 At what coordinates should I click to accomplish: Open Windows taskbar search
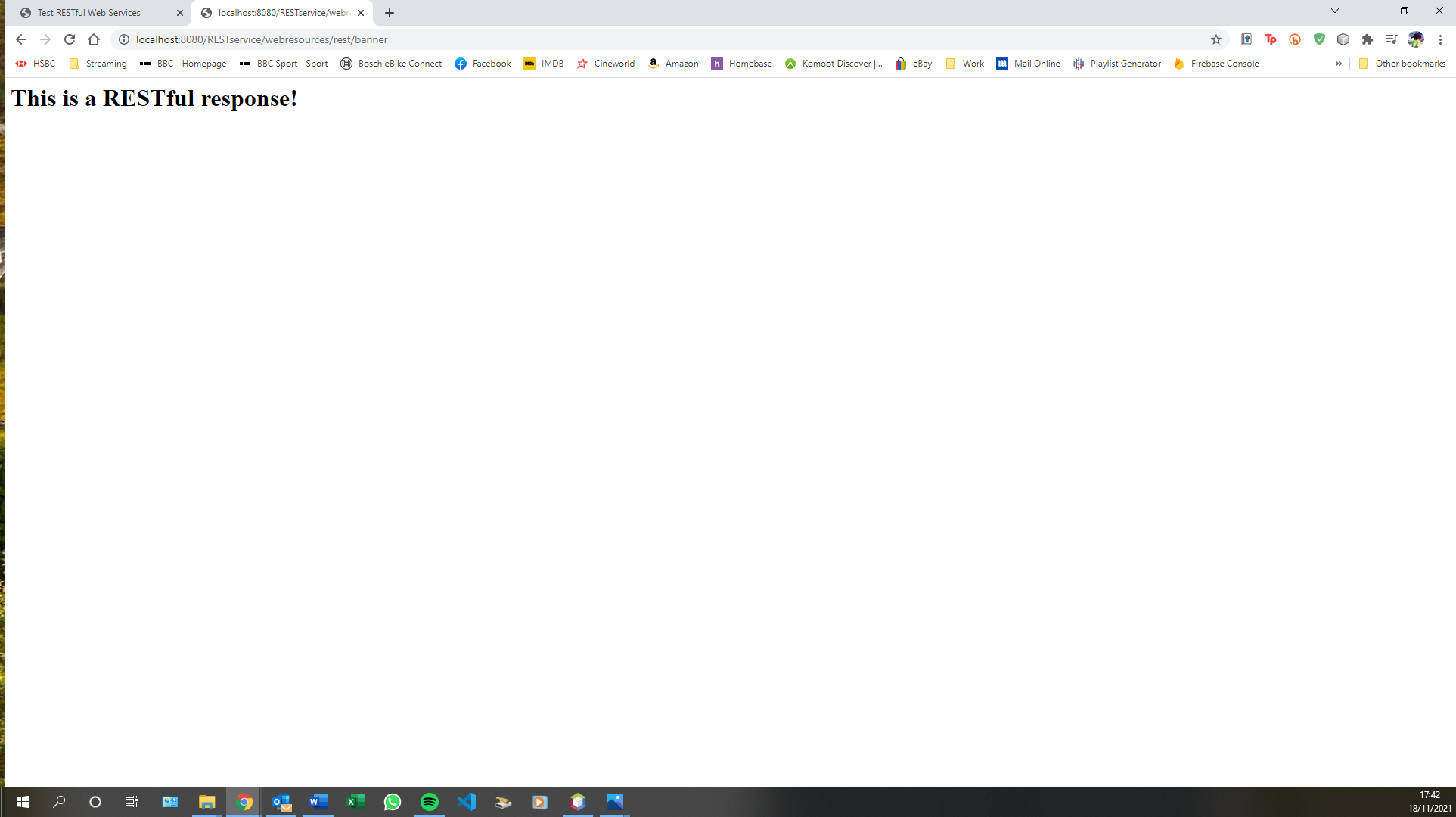click(x=59, y=802)
